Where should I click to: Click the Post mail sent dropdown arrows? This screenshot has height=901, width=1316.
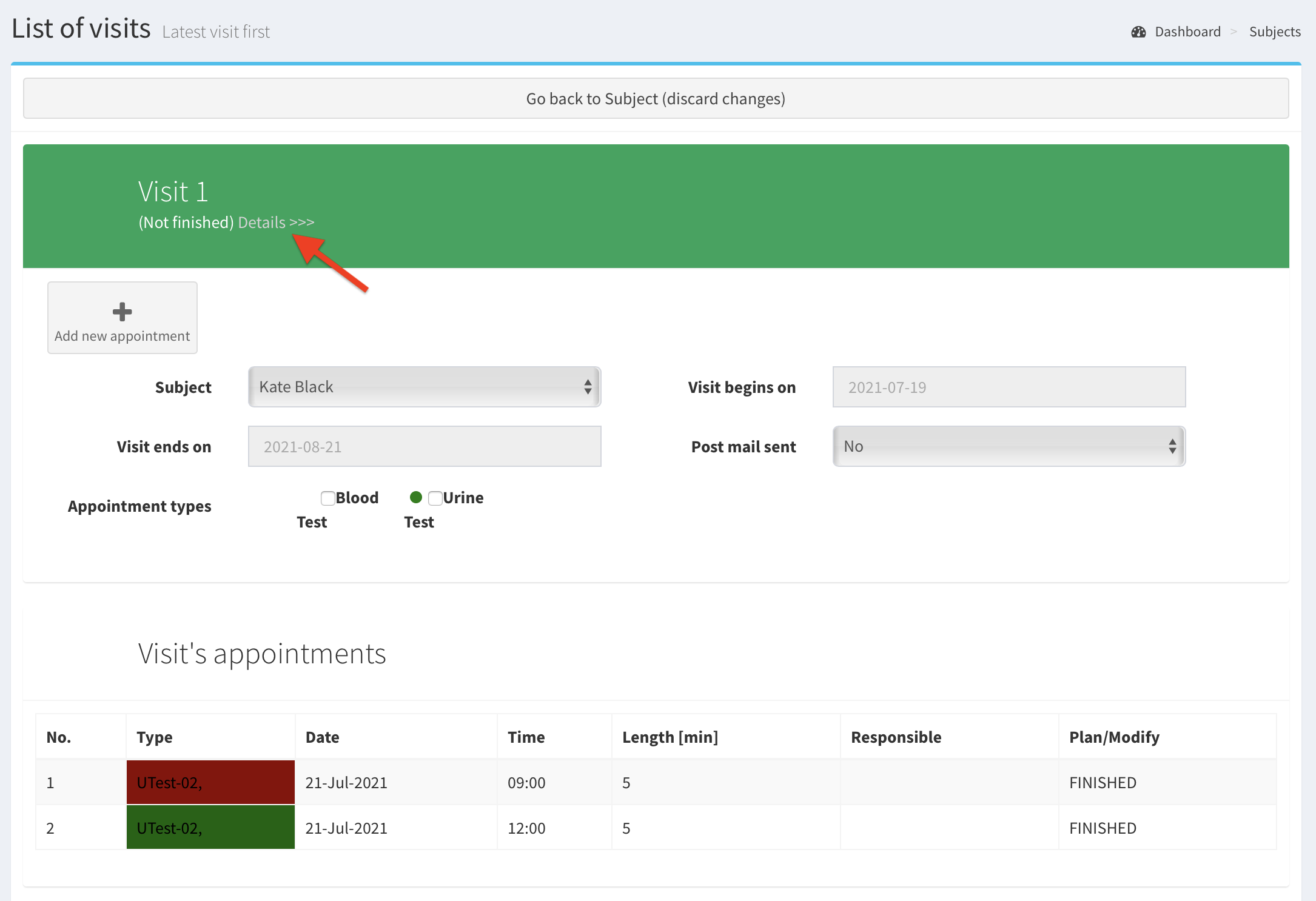(x=1172, y=446)
